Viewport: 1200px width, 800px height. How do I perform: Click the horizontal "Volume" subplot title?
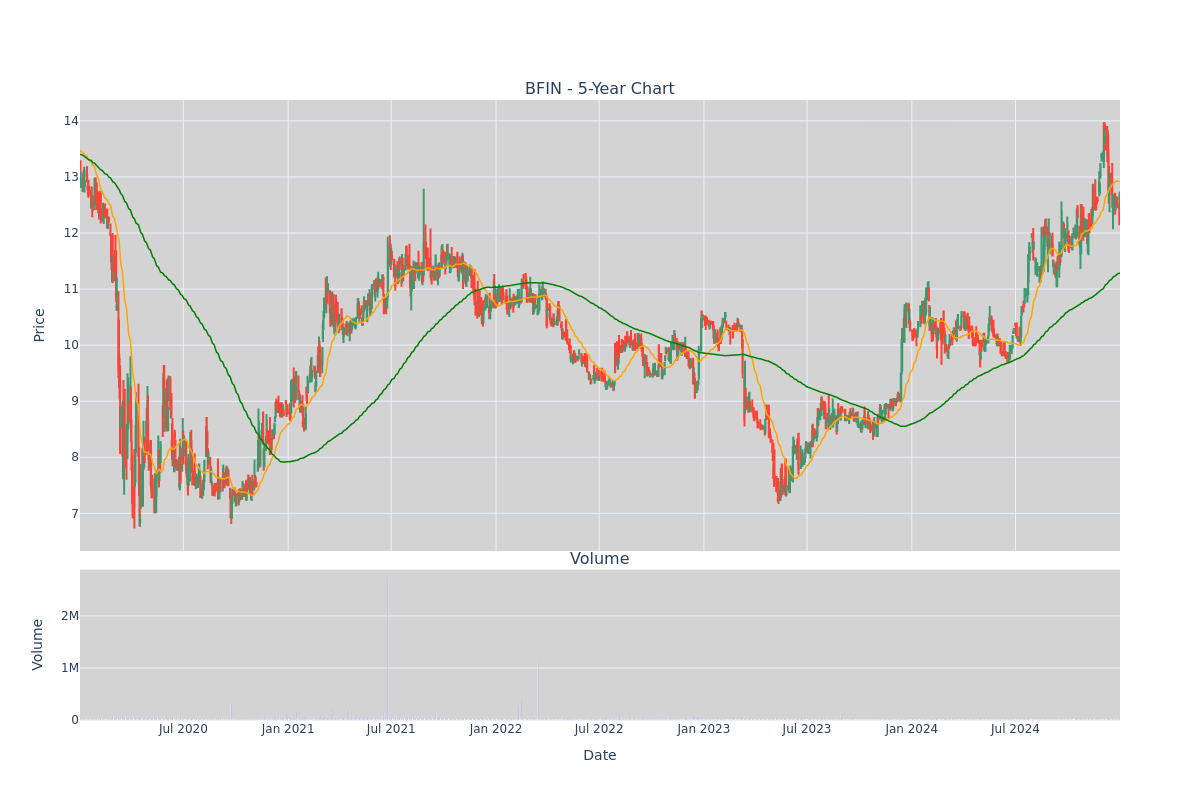click(600, 559)
